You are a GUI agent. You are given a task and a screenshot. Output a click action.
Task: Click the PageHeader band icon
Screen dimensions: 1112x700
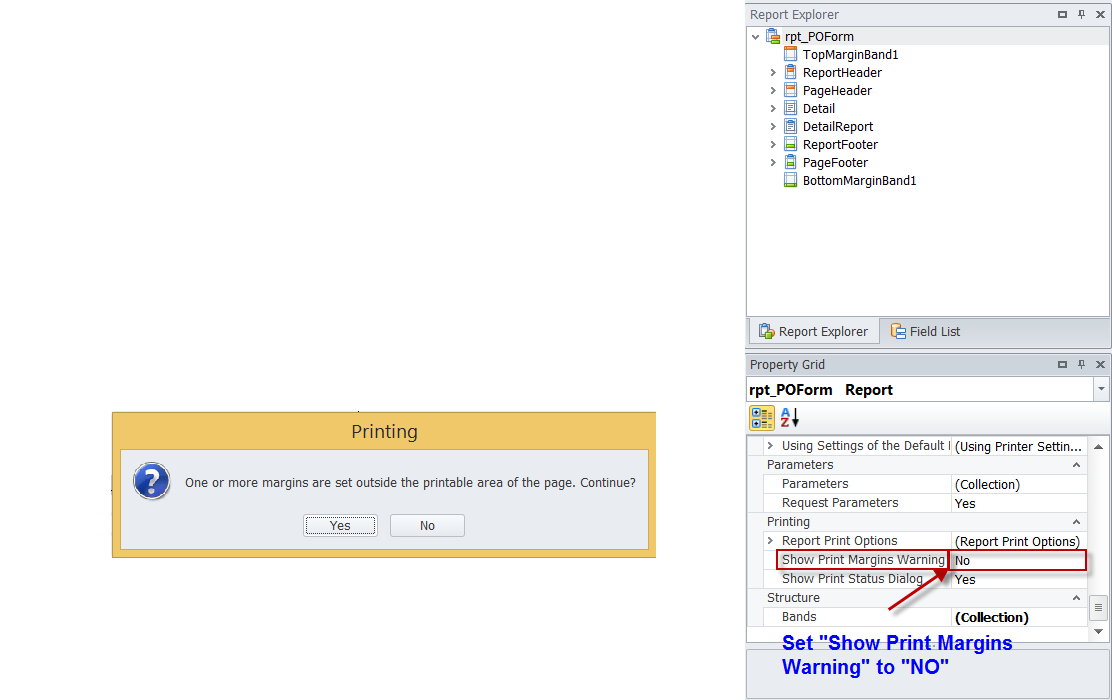pos(790,91)
